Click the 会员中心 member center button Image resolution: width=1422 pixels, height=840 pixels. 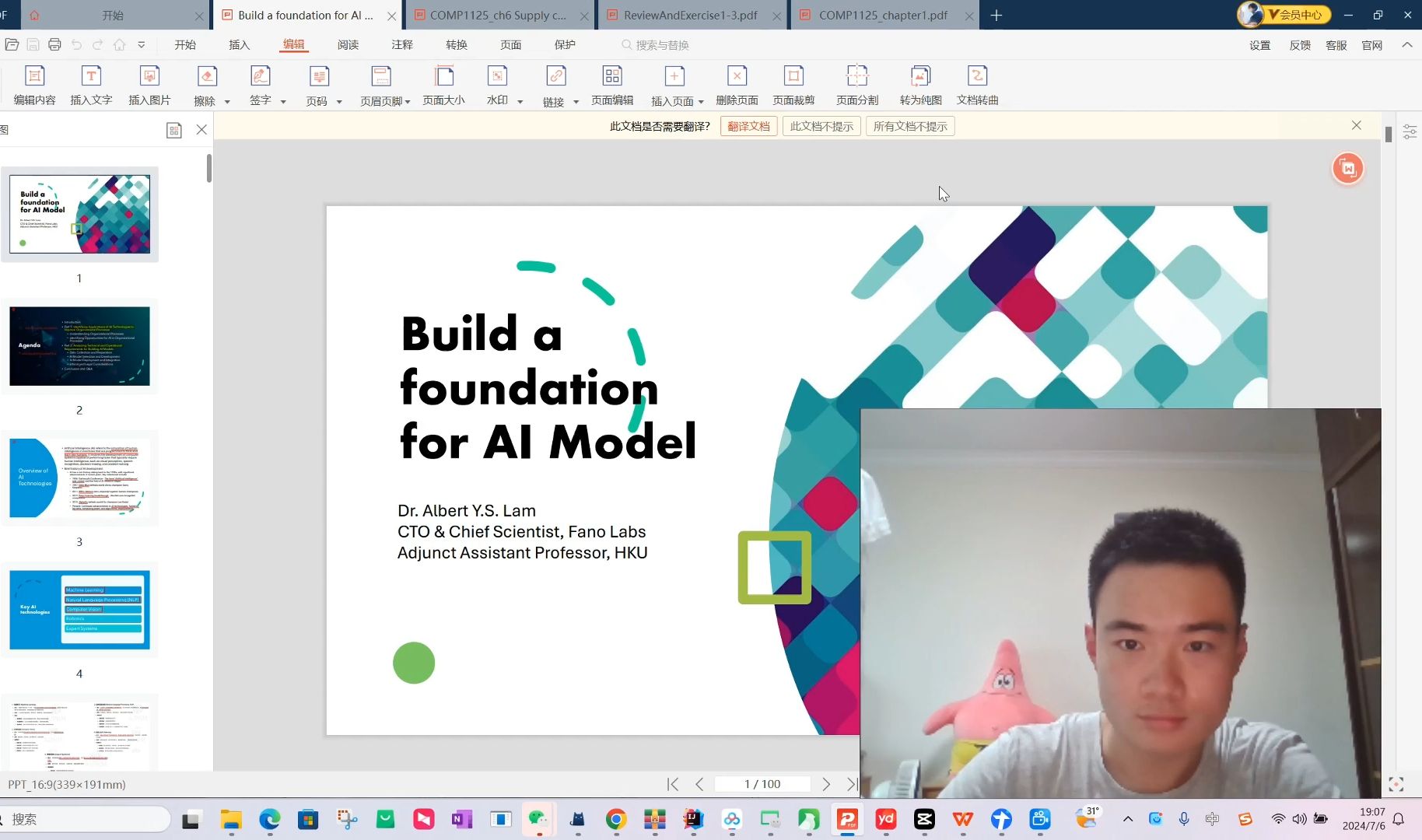tap(1284, 14)
